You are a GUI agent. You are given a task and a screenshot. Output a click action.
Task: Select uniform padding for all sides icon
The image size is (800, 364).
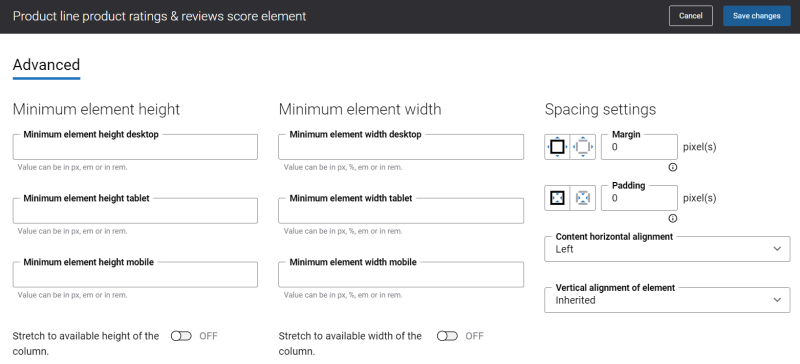[557, 198]
